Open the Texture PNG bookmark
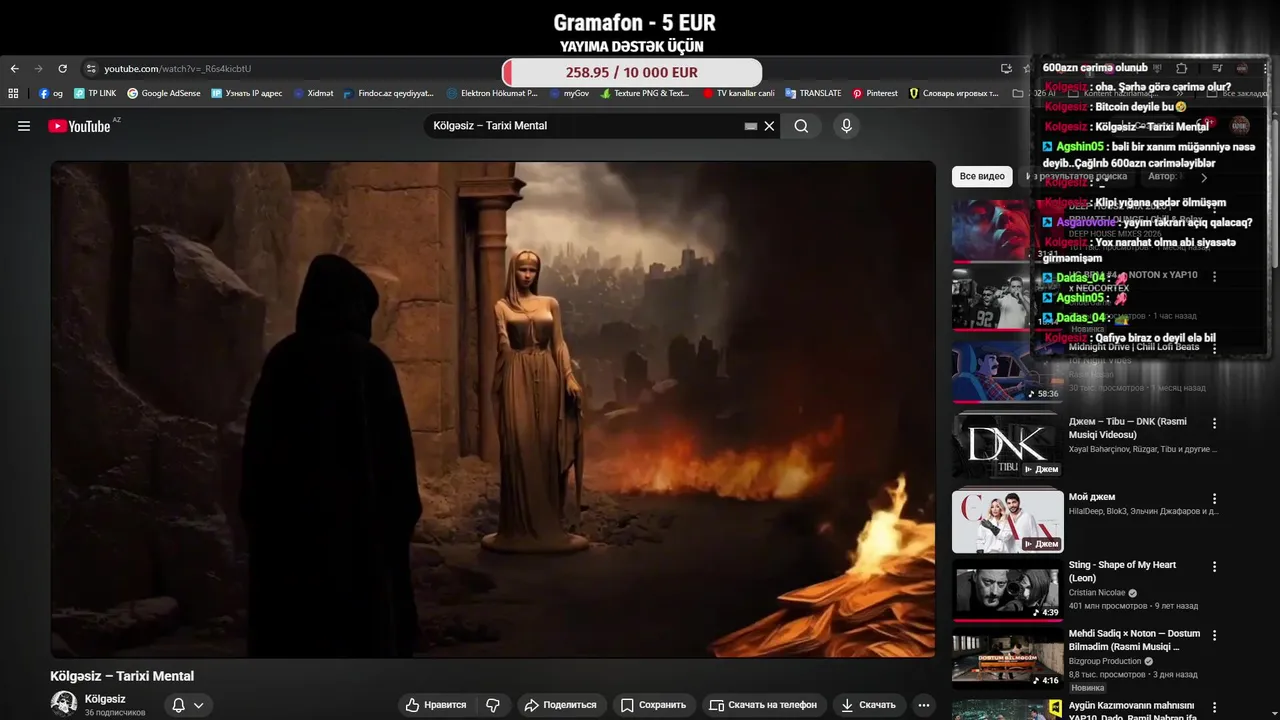Image resolution: width=1280 pixels, height=720 pixels. coord(645,93)
